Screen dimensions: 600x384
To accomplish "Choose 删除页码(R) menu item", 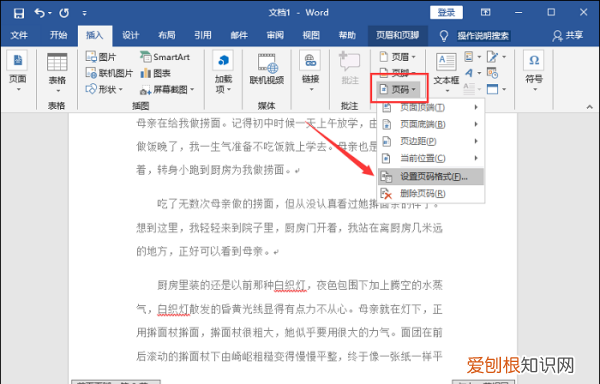I will pyautogui.click(x=431, y=194).
